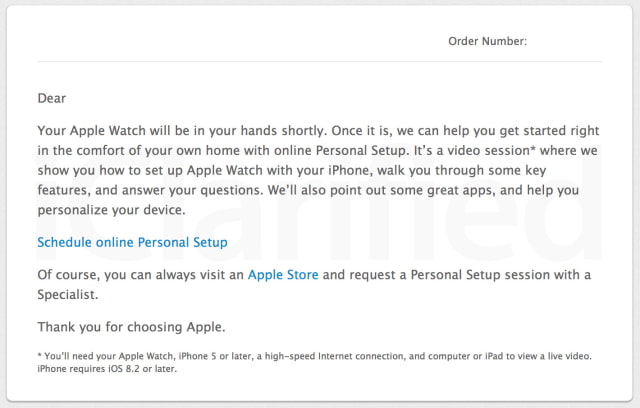Viewport: 640px width, 408px height.
Task: Click the text features, and answer your questions
Action: [x=150, y=190]
